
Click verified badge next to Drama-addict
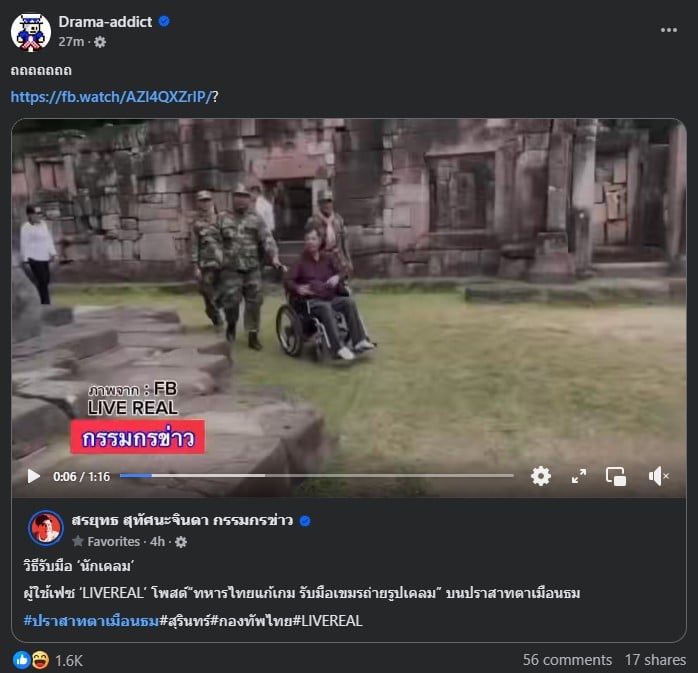164,21
